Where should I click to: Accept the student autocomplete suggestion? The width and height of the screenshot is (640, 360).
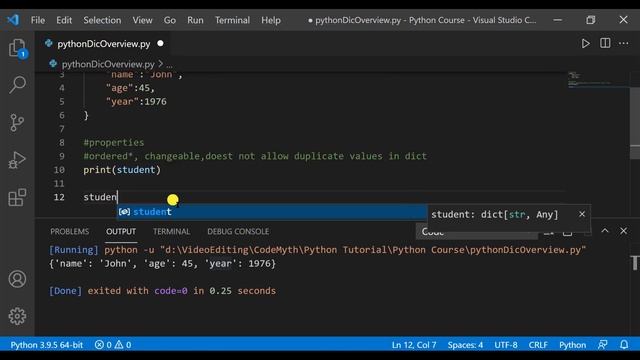[x=272, y=211]
